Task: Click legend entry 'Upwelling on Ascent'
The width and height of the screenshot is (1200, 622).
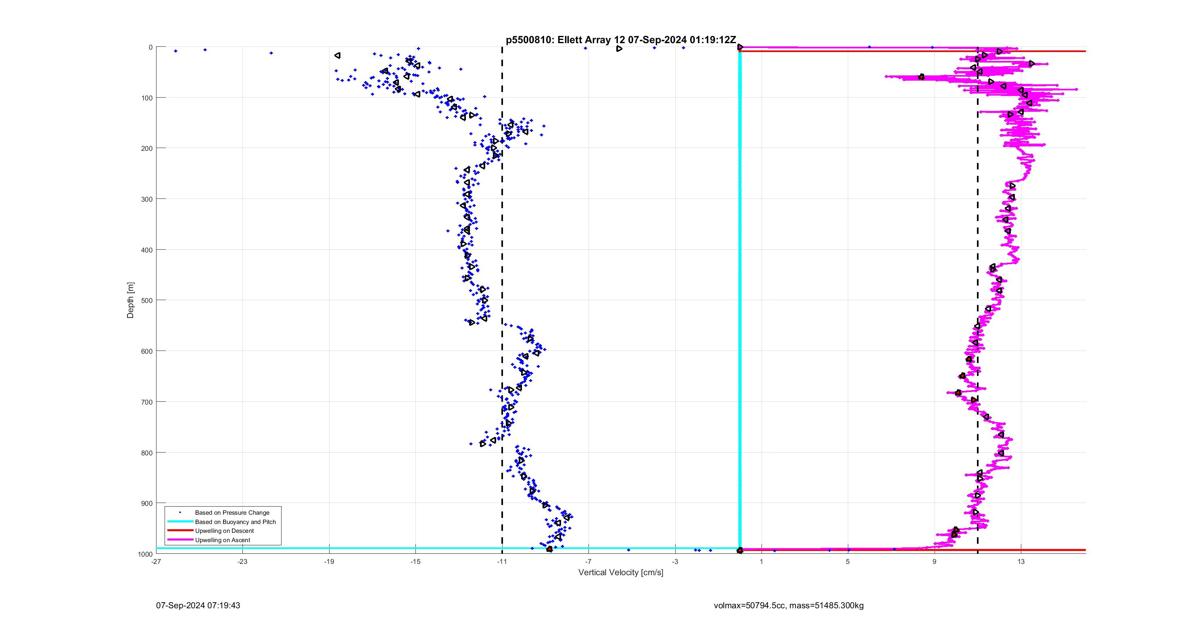Action: [223, 539]
